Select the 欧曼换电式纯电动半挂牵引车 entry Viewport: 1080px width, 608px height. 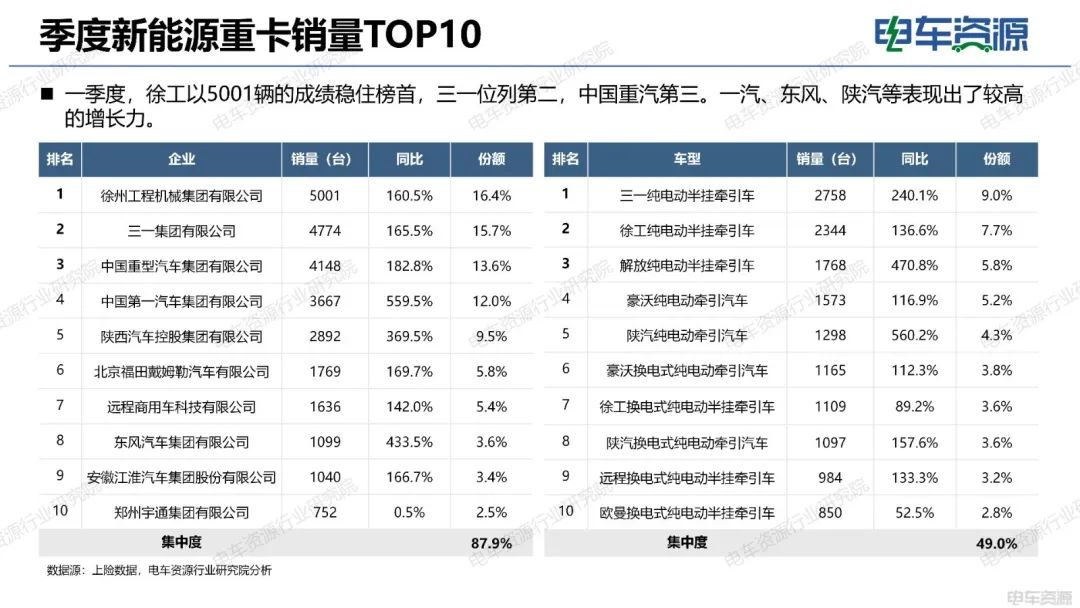(686, 512)
